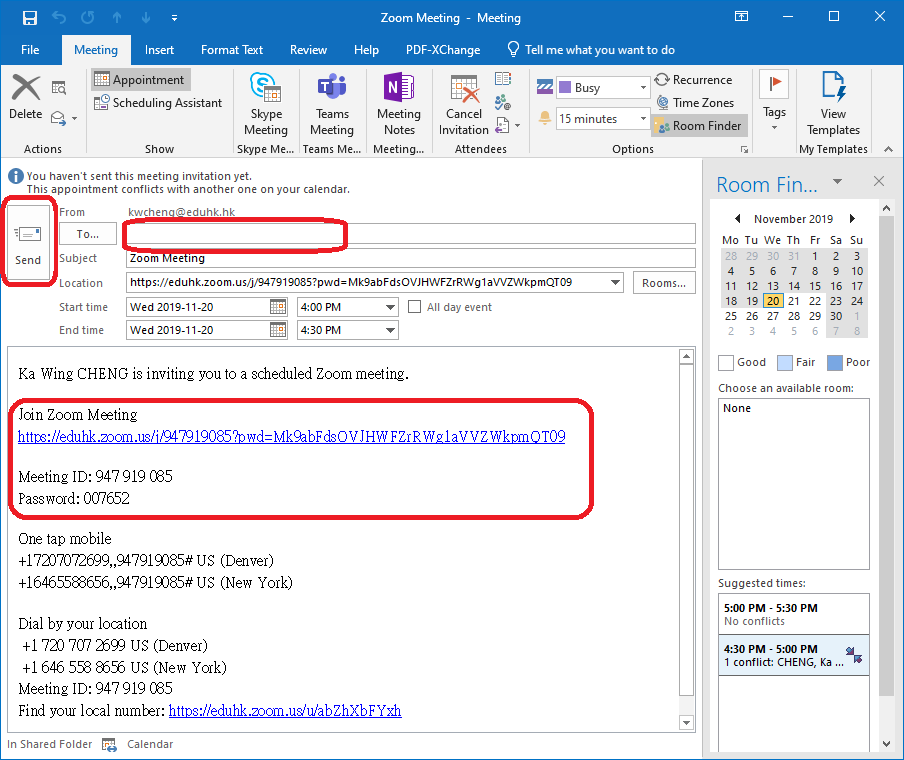904x760 pixels.
Task: Open View Templates
Action: [833, 104]
